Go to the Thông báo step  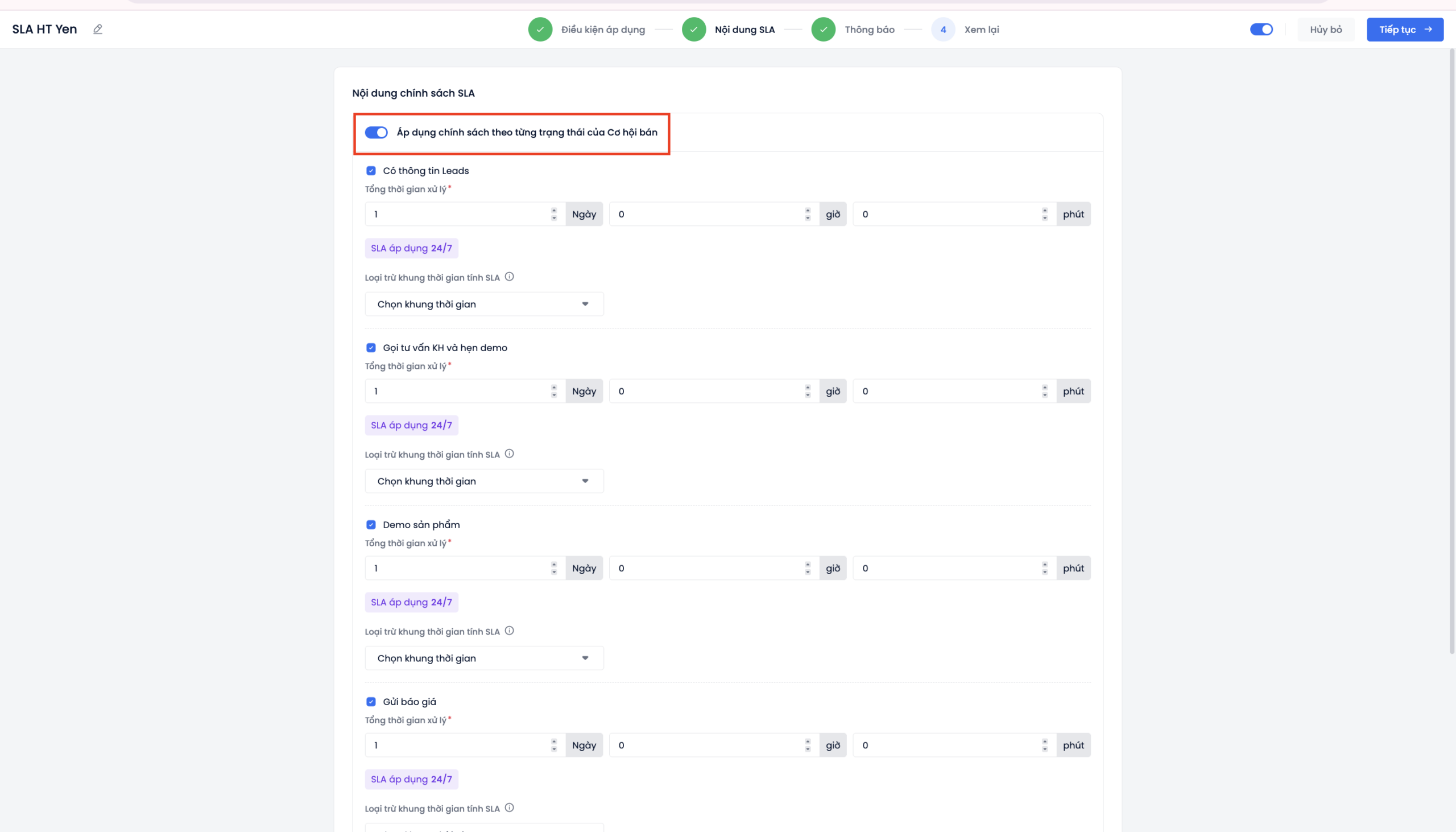click(x=869, y=30)
